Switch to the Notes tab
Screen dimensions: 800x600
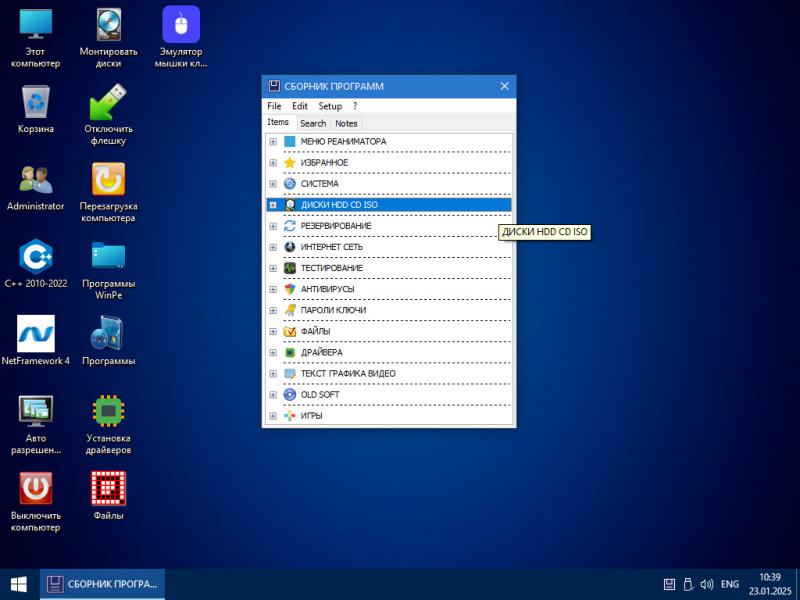point(346,124)
